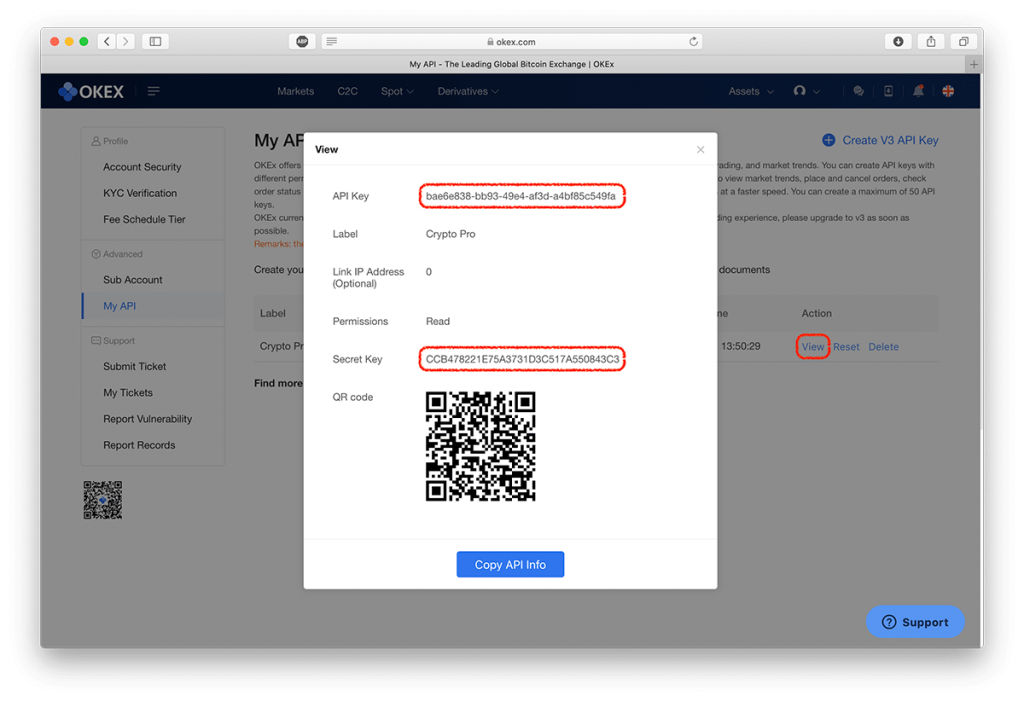
Task: Select Sub Account in the sidebar
Action: point(133,279)
